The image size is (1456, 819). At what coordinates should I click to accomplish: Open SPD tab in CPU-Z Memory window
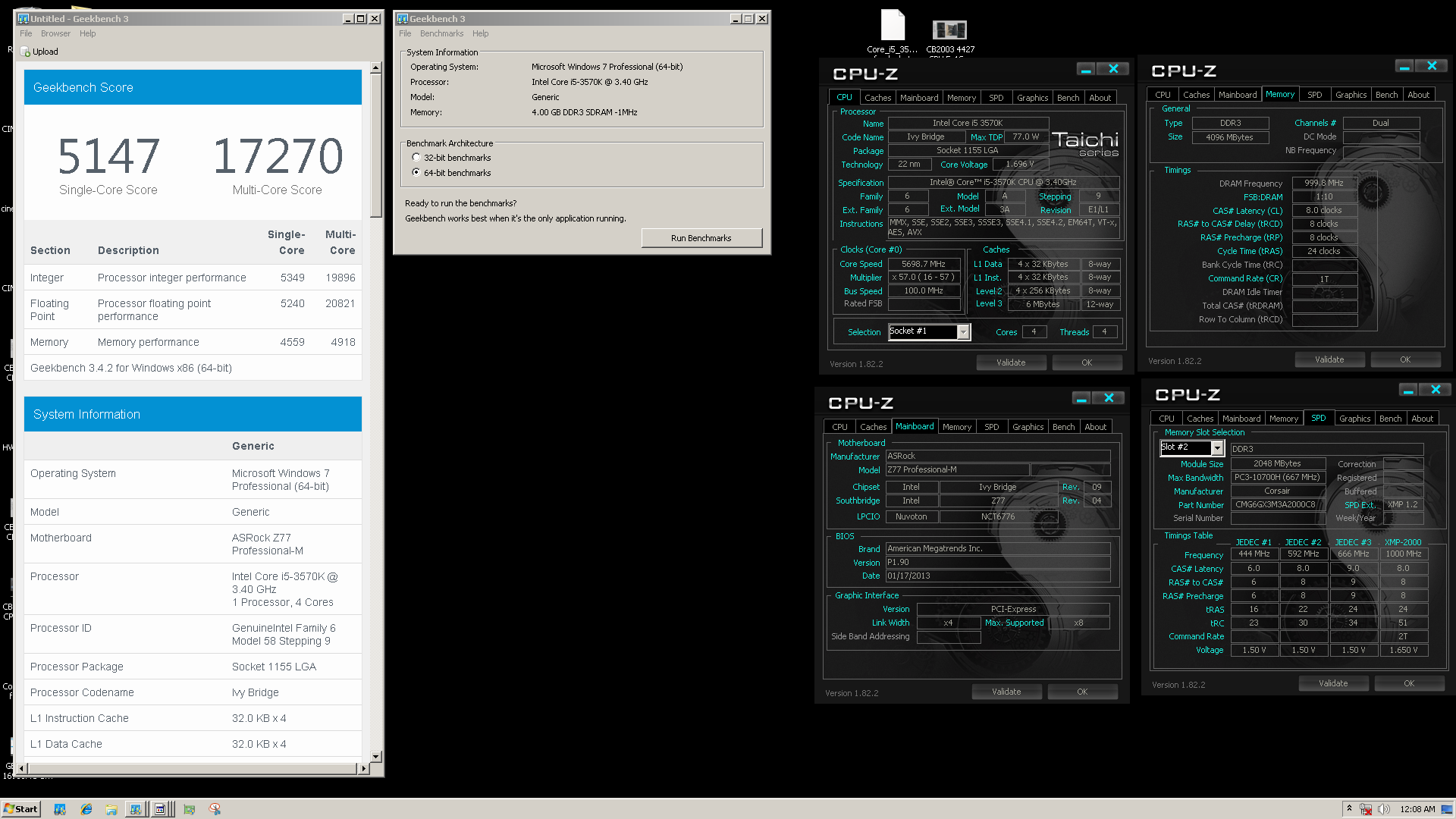[1315, 95]
